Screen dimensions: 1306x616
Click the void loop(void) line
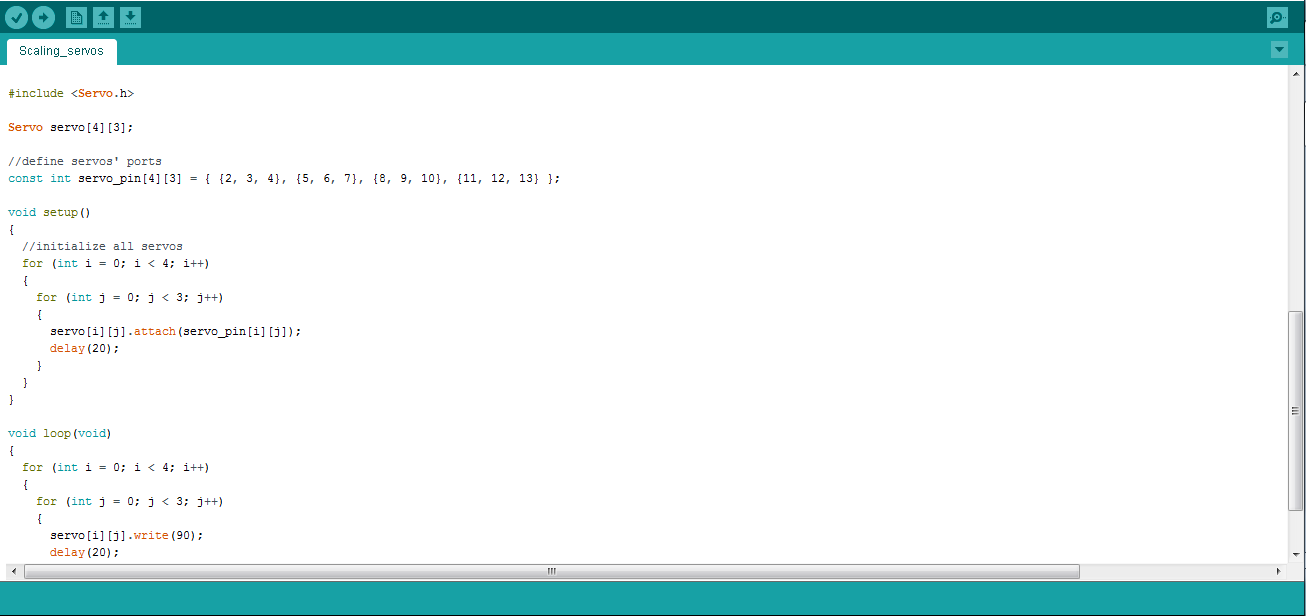click(60, 433)
